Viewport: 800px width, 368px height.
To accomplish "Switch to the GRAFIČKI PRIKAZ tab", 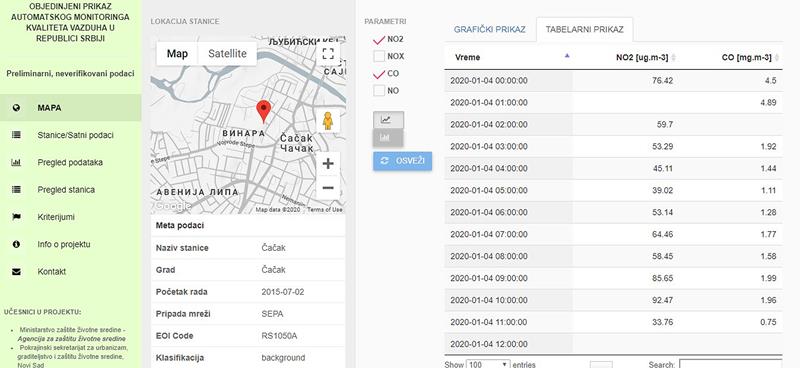I will point(489,29).
